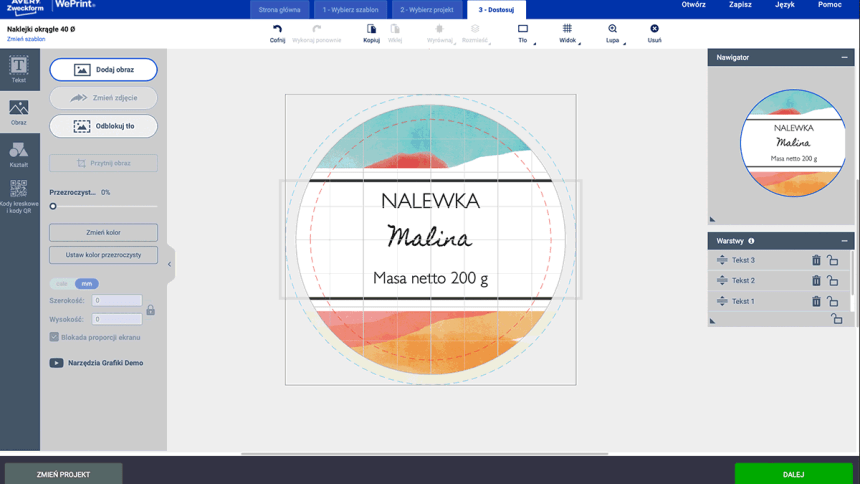Toggle lock on Tekst 3 layer
Viewport: 860px width, 484px height.
pos(833,260)
